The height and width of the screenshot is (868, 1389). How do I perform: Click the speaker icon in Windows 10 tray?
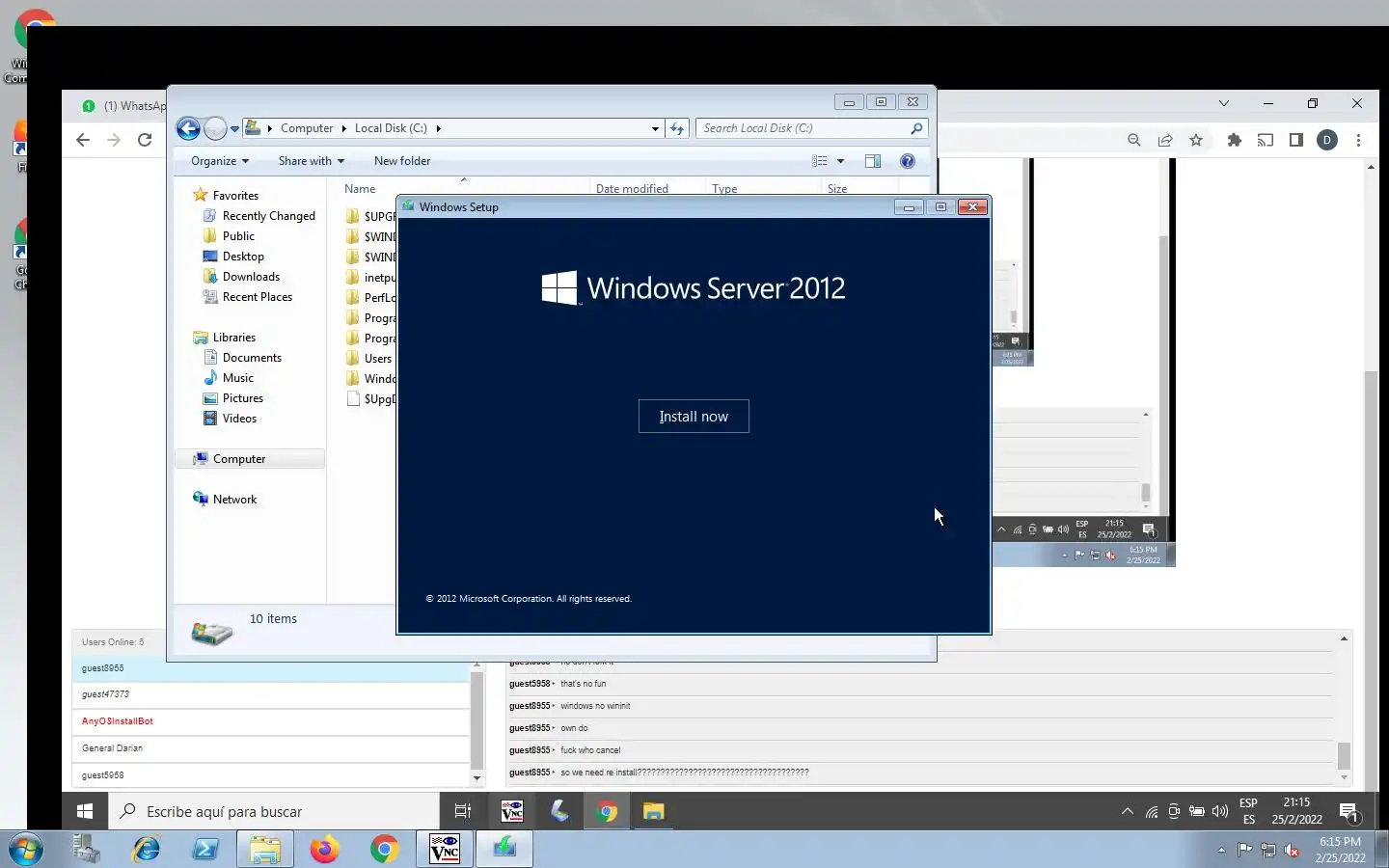click(1220, 811)
